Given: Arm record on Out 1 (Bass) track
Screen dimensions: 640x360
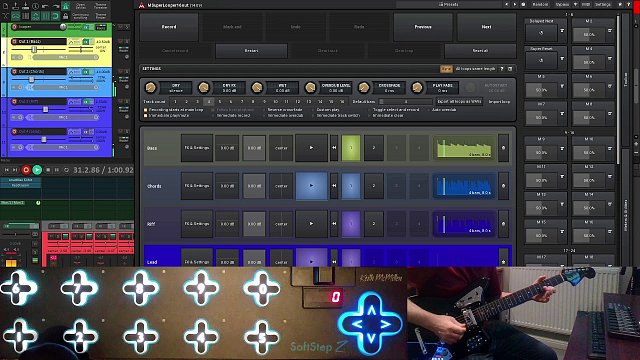Looking at the screenshot, I should pyautogui.click(x=15, y=42).
